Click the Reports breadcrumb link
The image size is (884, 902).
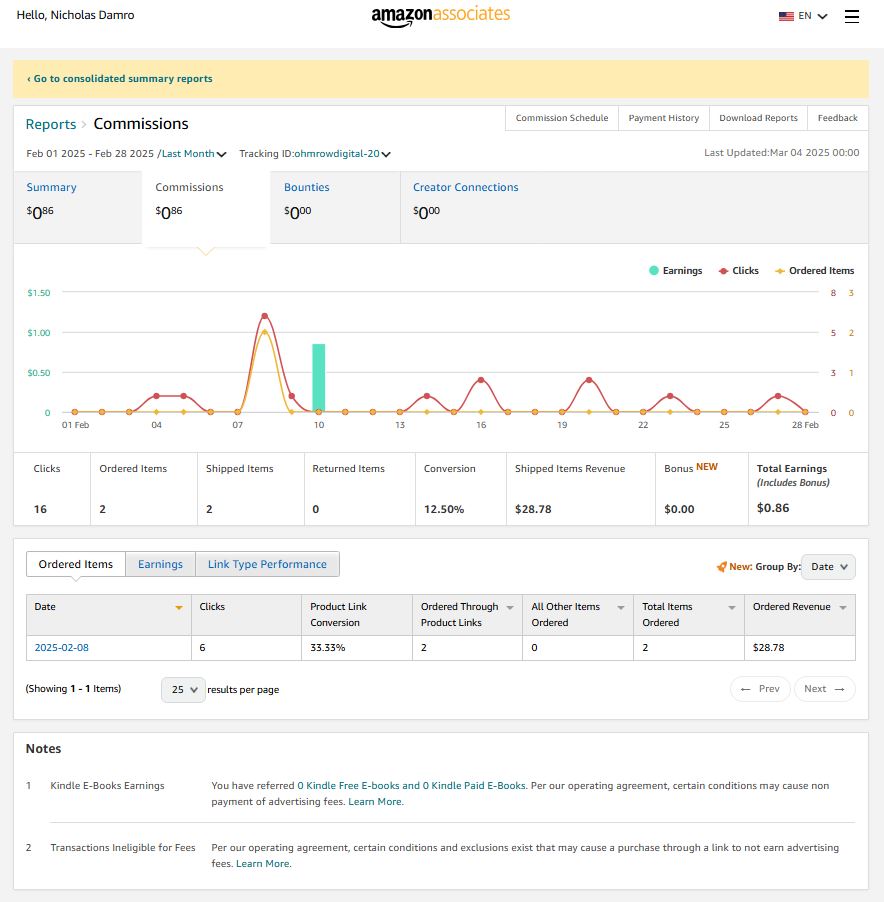pyautogui.click(x=51, y=124)
